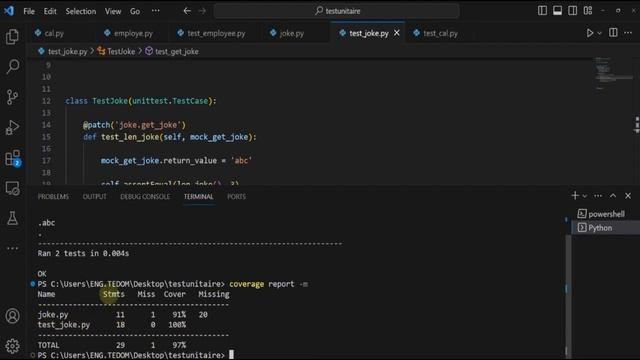This screenshot has width=640, height=360.
Task: Open the Go menu
Action: click(x=135, y=11)
